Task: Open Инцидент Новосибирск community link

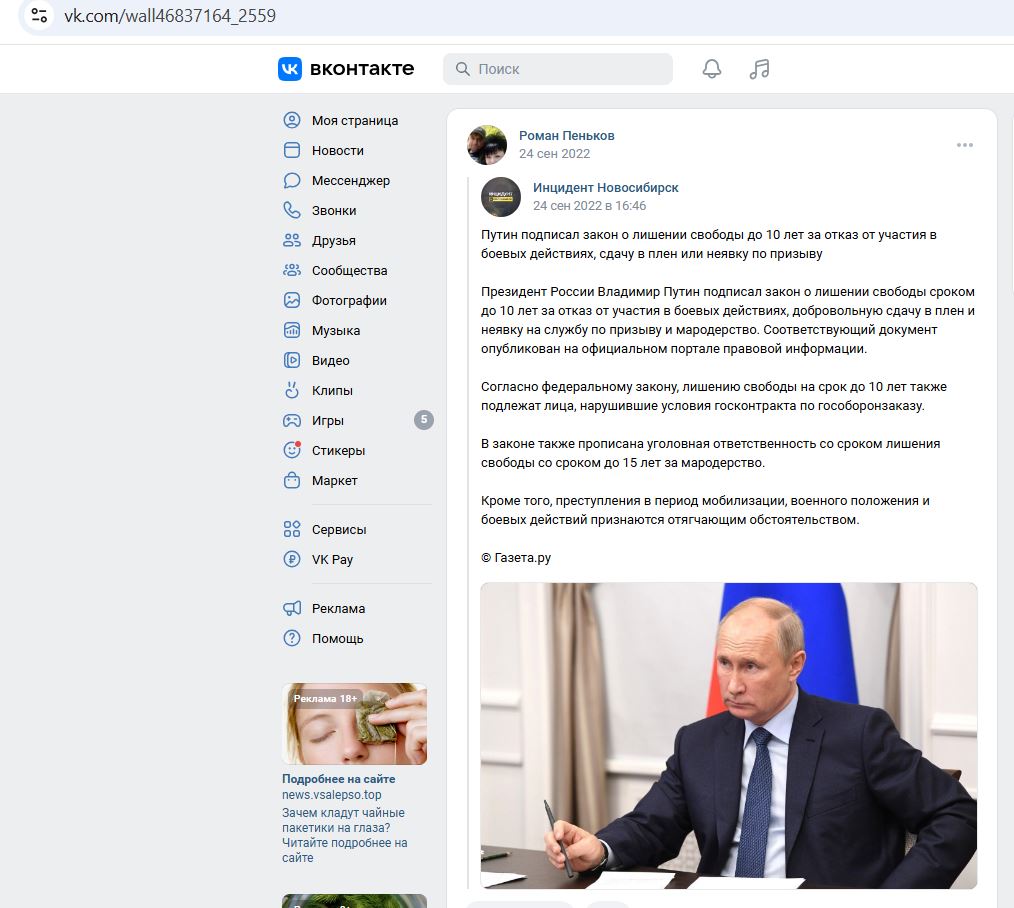Action: (x=605, y=188)
